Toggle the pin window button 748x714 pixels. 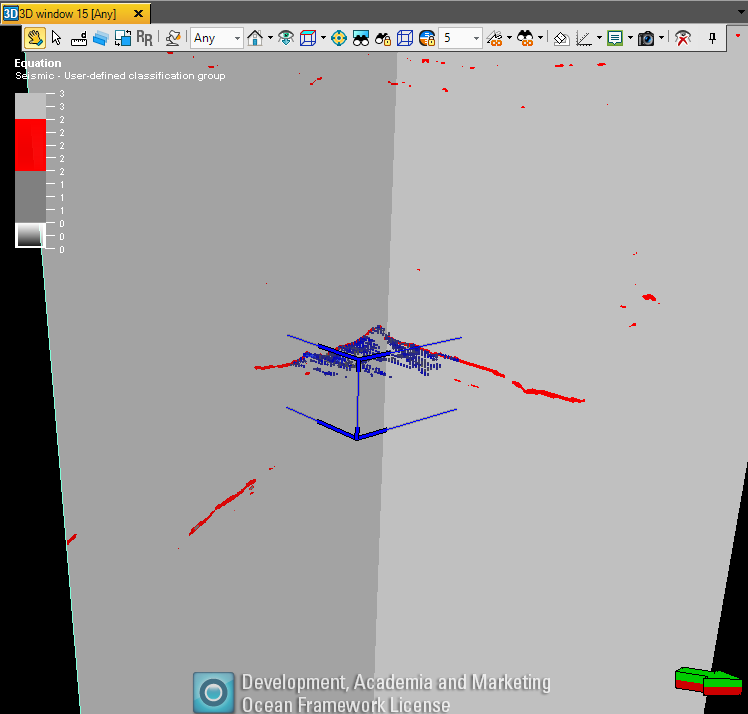point(713,38)
